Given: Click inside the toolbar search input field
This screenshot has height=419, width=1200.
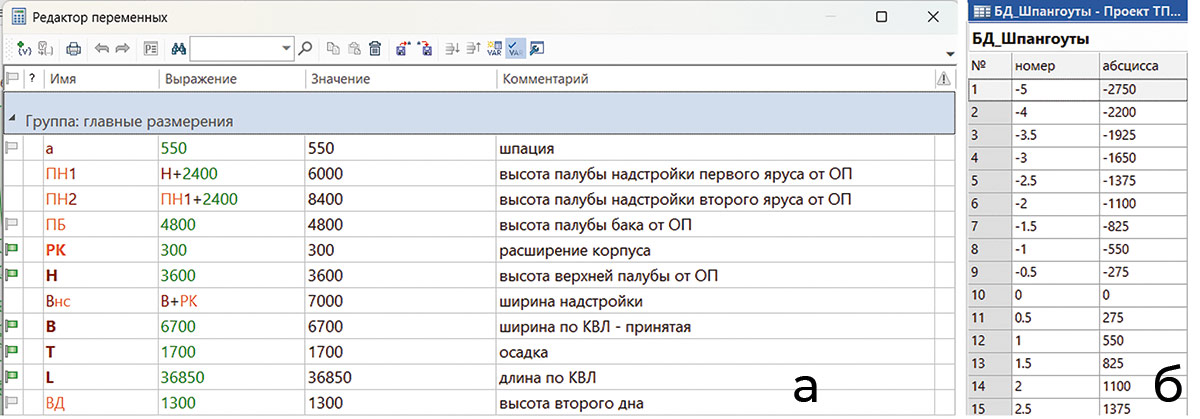Looking at the screenshot, I should pyautogui.click(x=234, y=48).
